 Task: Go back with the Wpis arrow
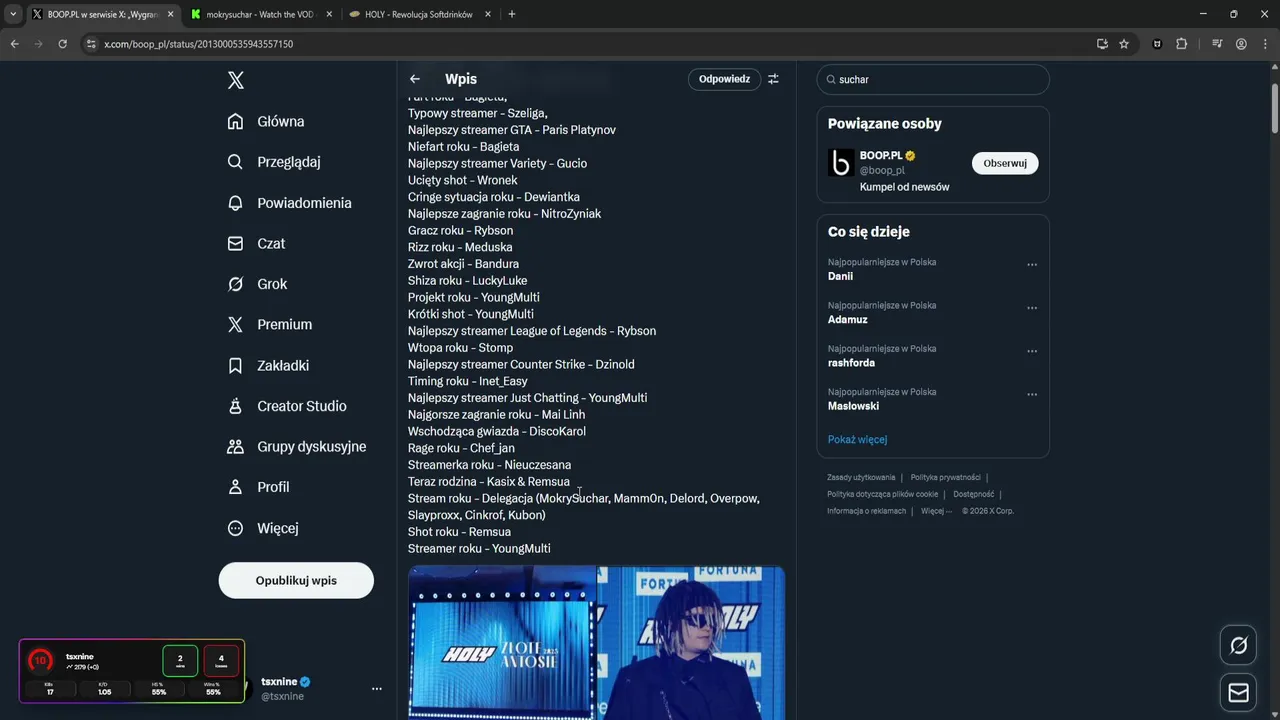point(415,79)
